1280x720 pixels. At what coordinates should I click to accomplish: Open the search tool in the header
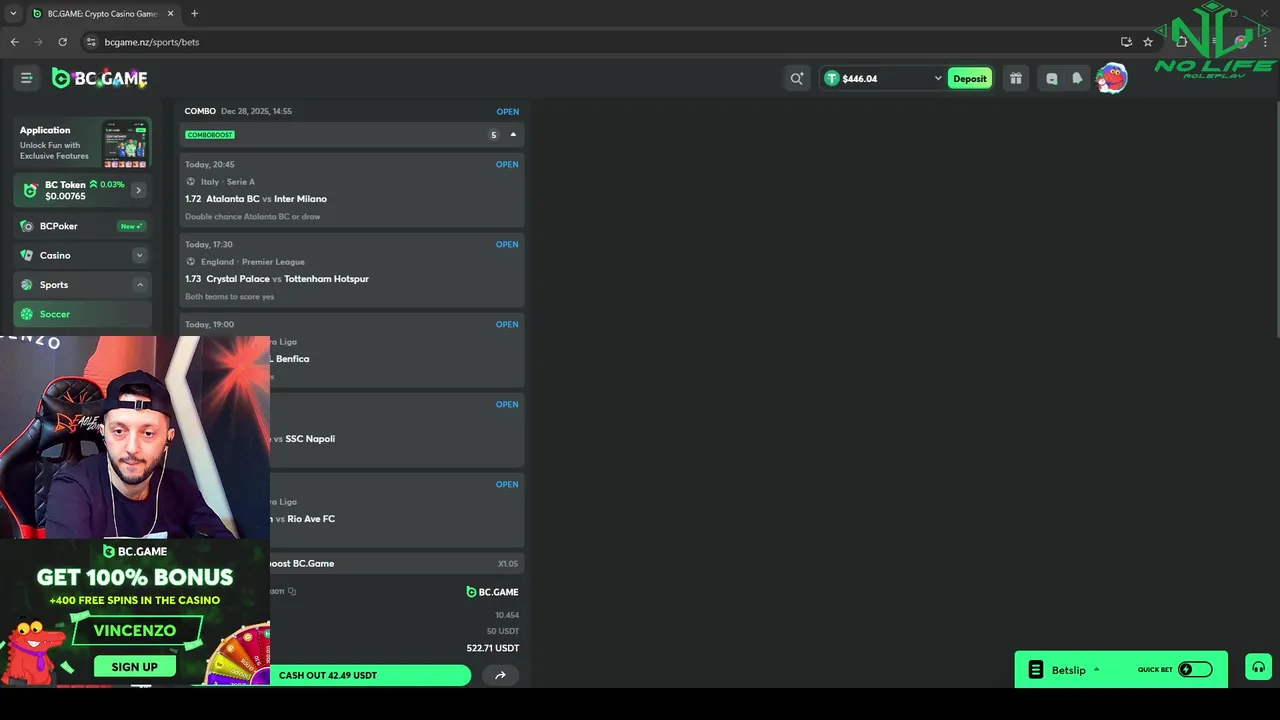point(796,78)
